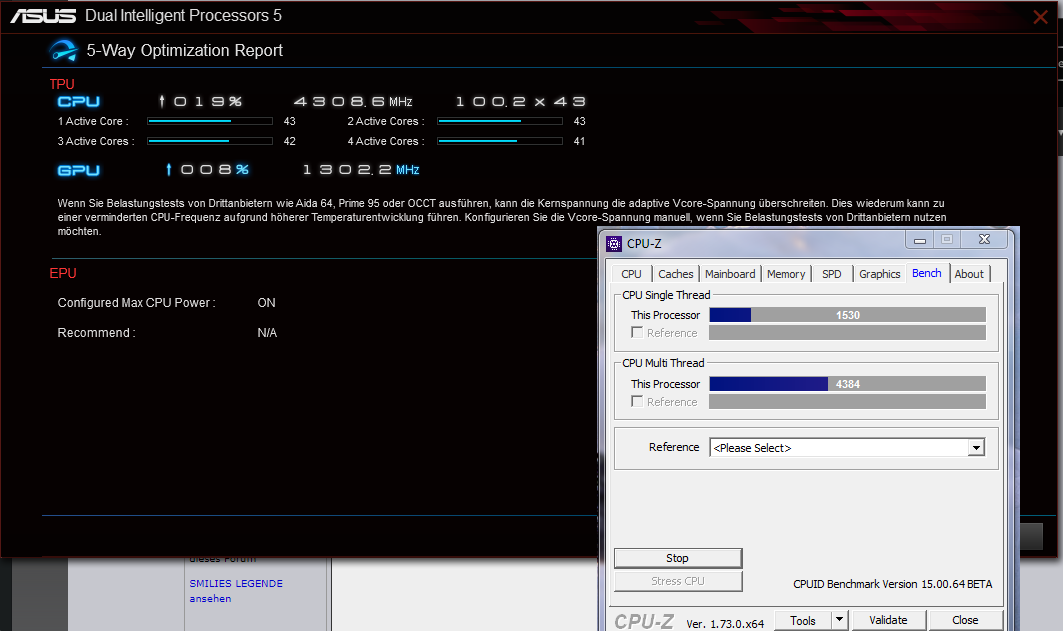Click the multi thread This Processor score bar
The image size is (1063, 631).
[x=847, y=384]
